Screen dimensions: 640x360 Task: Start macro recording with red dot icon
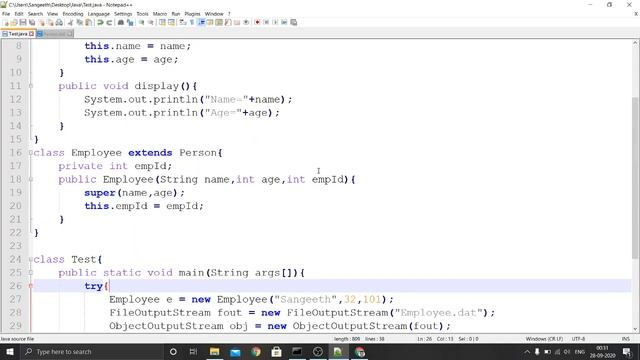(257, 22)
